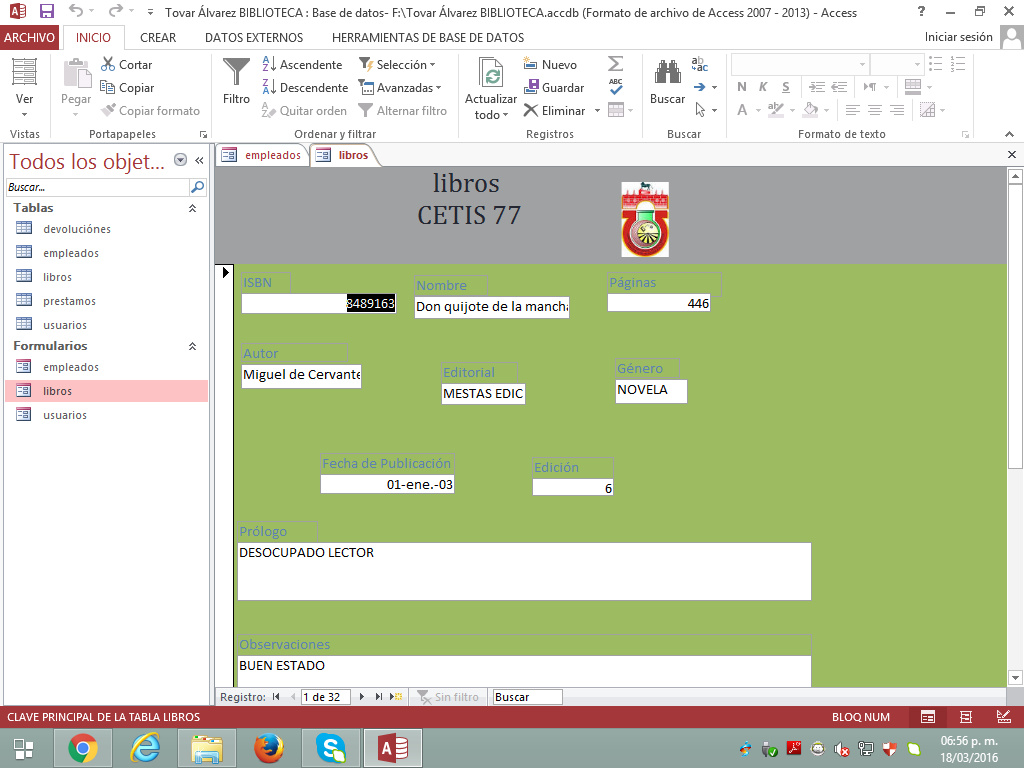Switch to form view in status bar
The width and height of the screenshot is (1024, 768).
tap(928, 717)
